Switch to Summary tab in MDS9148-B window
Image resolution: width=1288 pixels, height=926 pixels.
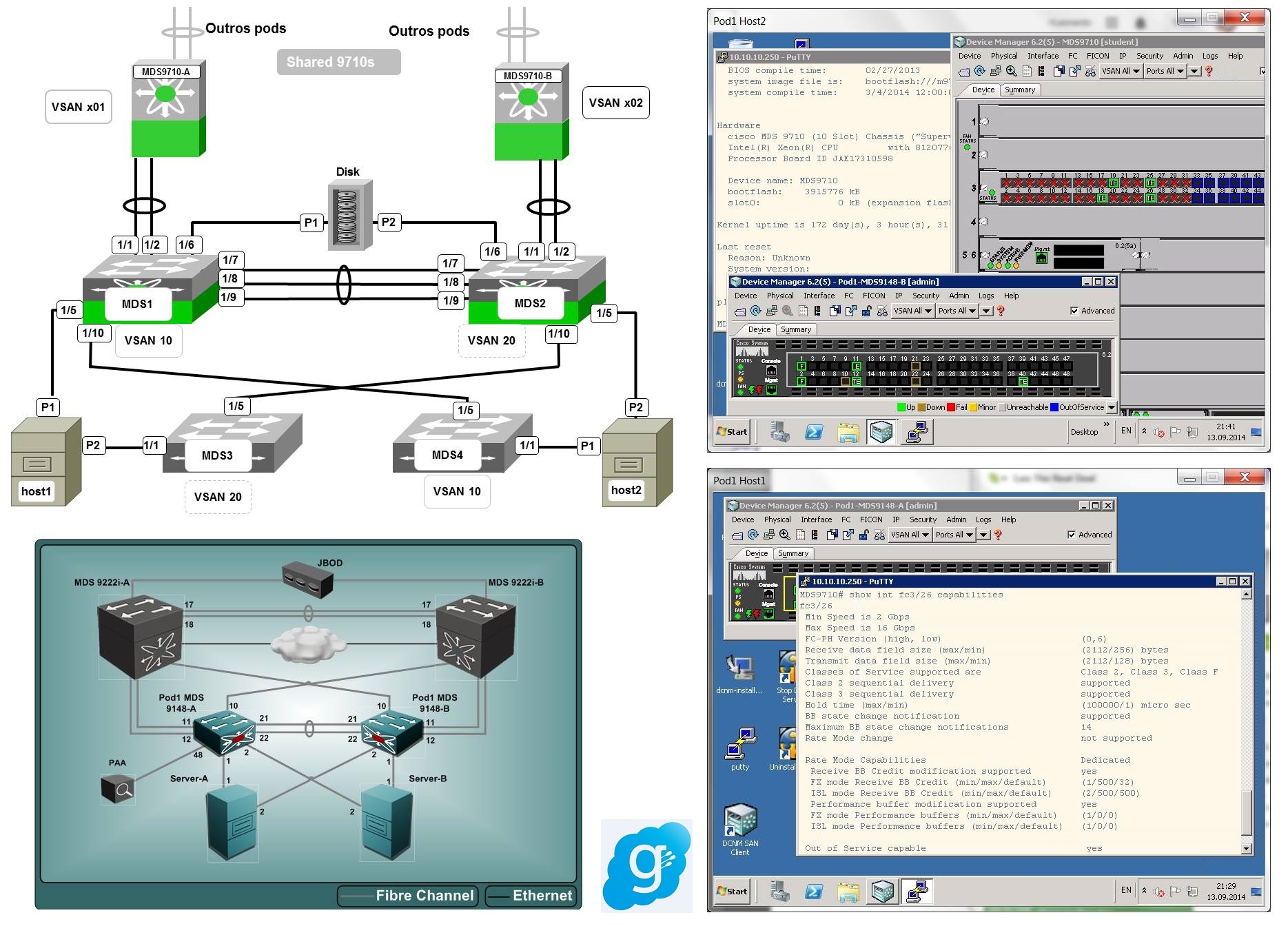click(x=796, y=329)
